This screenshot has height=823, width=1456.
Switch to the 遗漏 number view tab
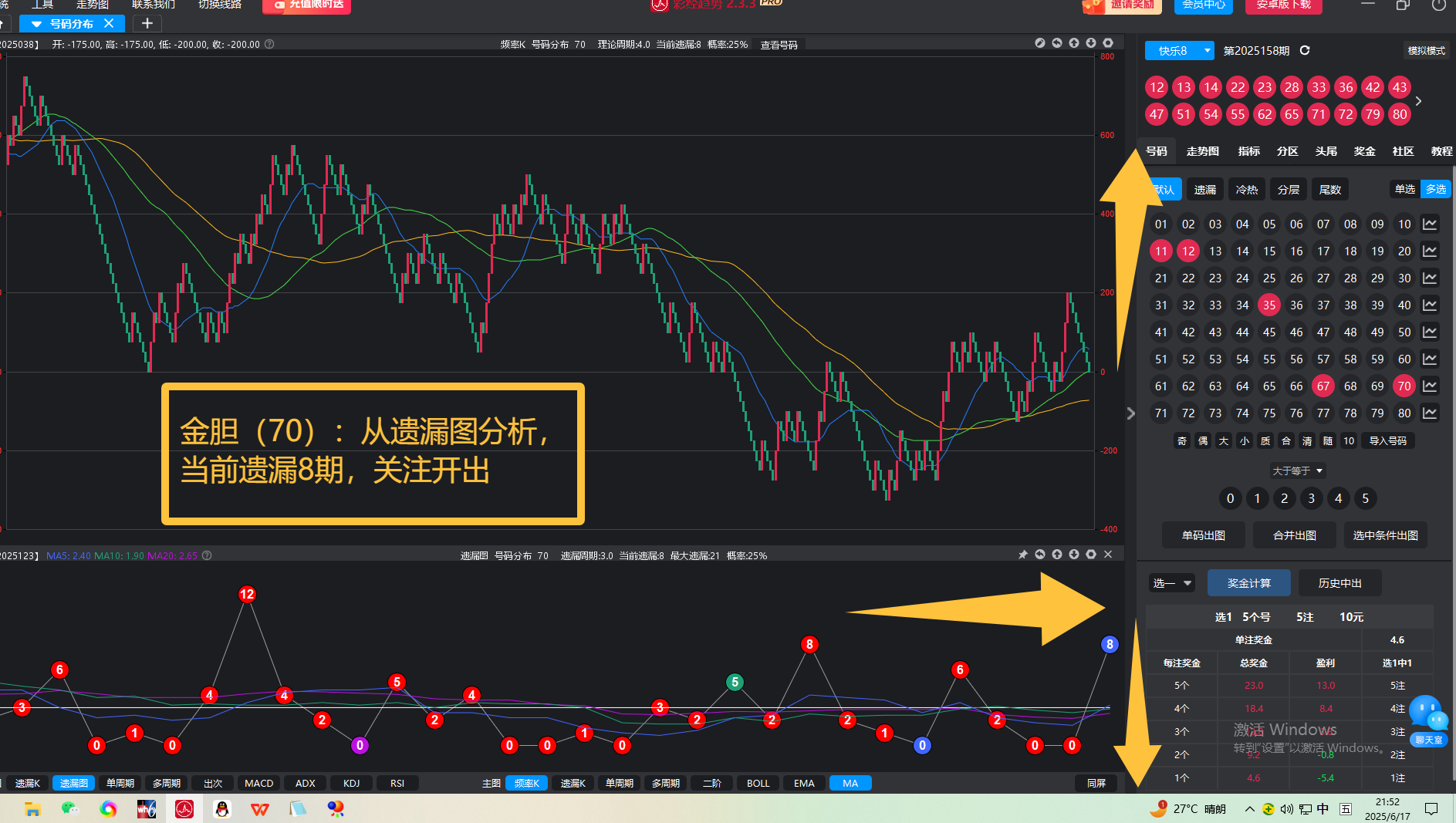pyautogui.click(x=1205, y=189)
